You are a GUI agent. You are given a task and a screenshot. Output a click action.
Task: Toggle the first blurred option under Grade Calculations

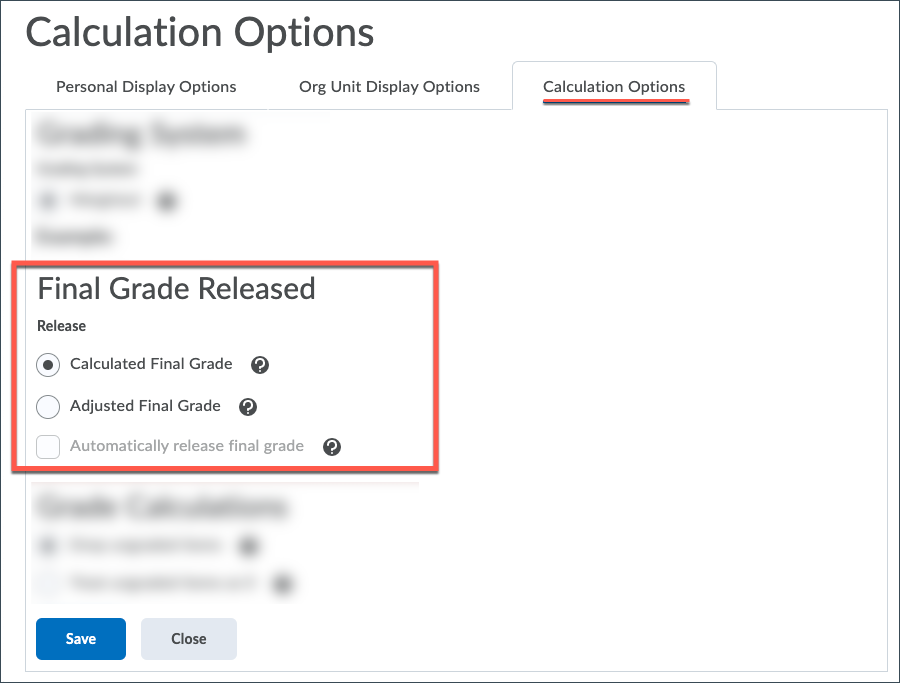point(48,546)
